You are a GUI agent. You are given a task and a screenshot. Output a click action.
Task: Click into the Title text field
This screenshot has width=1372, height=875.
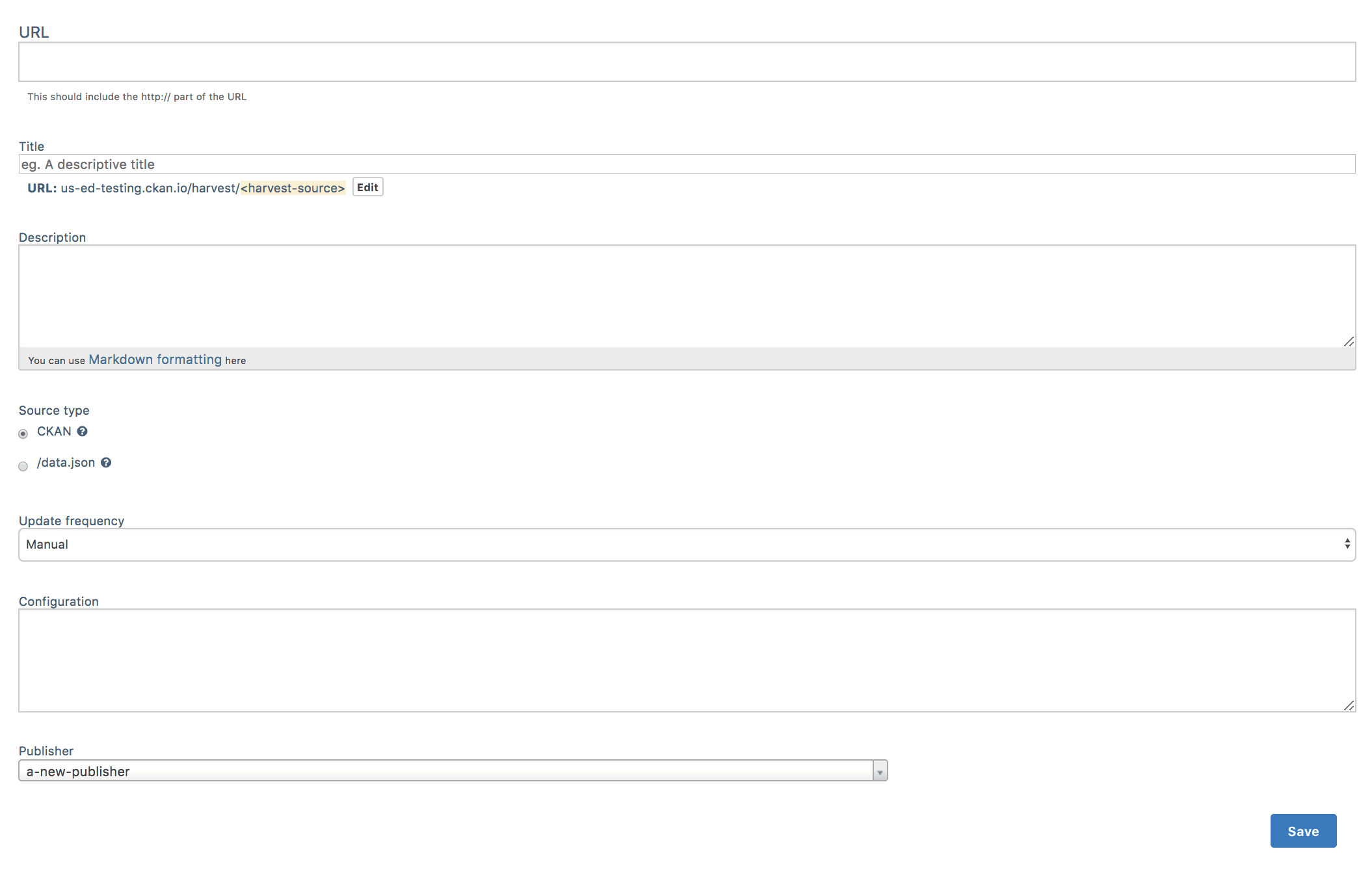click(686, 164)
